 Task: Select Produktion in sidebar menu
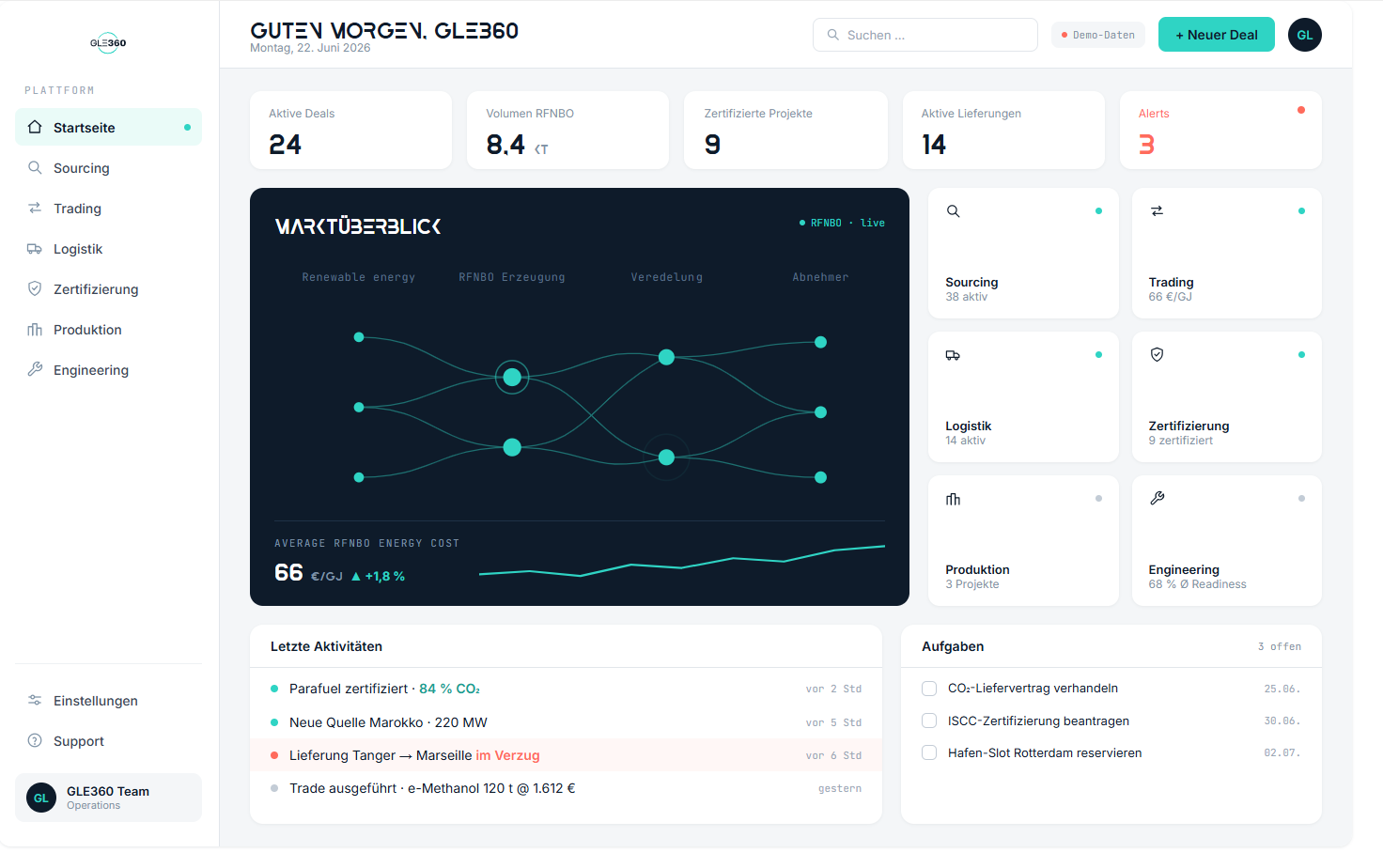108,329
